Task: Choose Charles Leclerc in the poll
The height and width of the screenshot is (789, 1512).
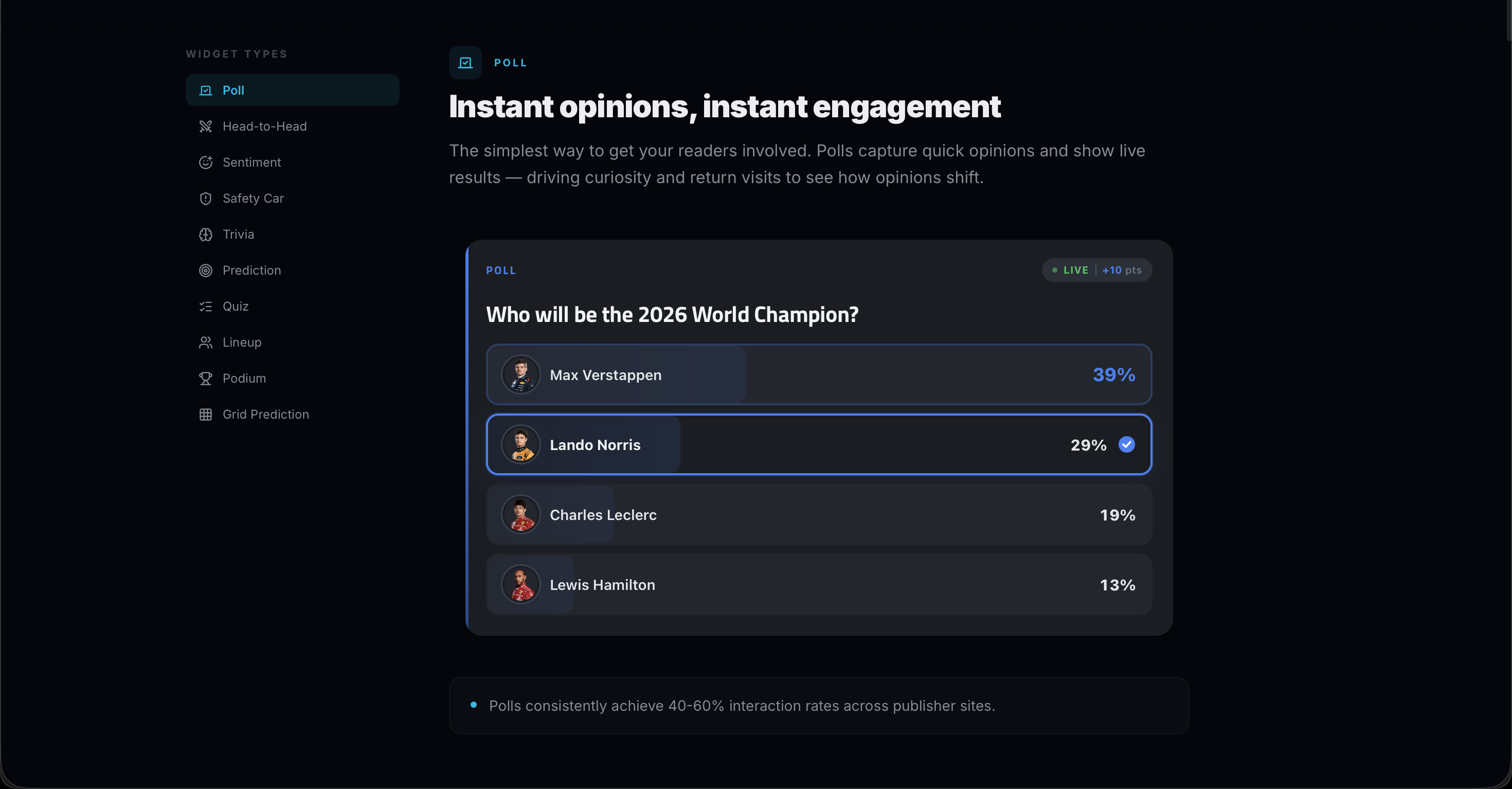Action: (x=818, y=515)
